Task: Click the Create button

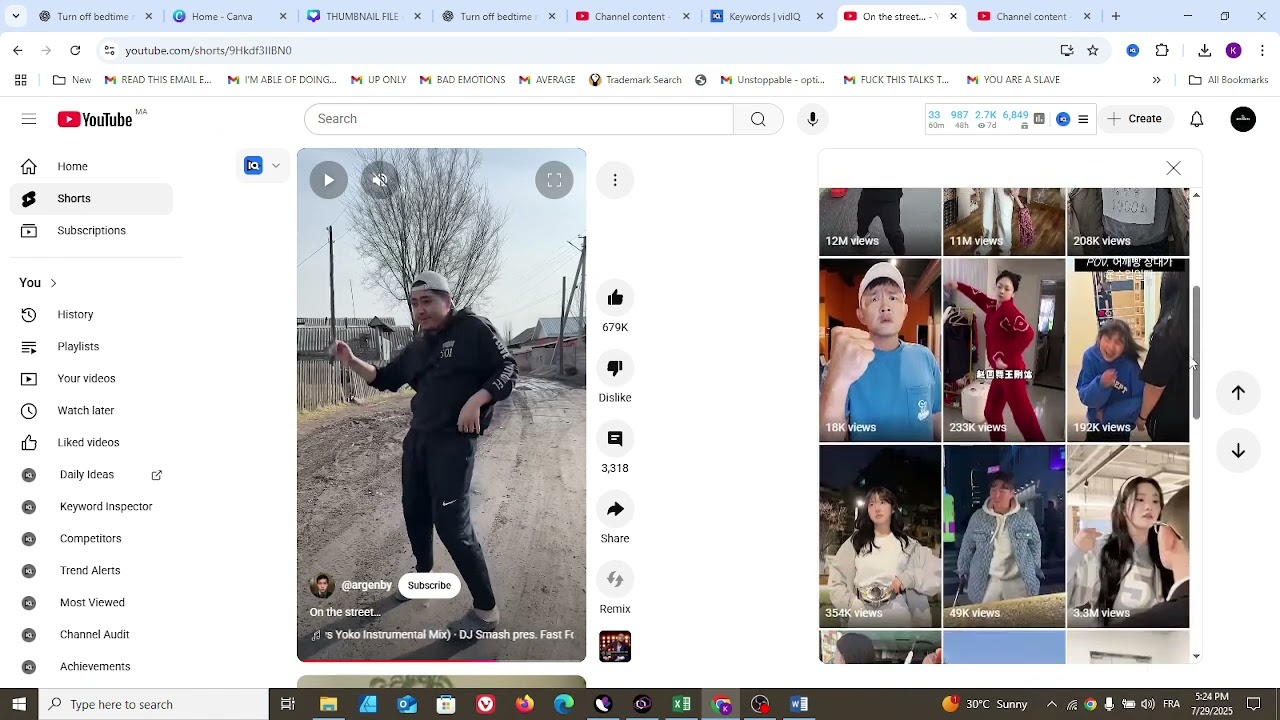Action: (1134, 119)
